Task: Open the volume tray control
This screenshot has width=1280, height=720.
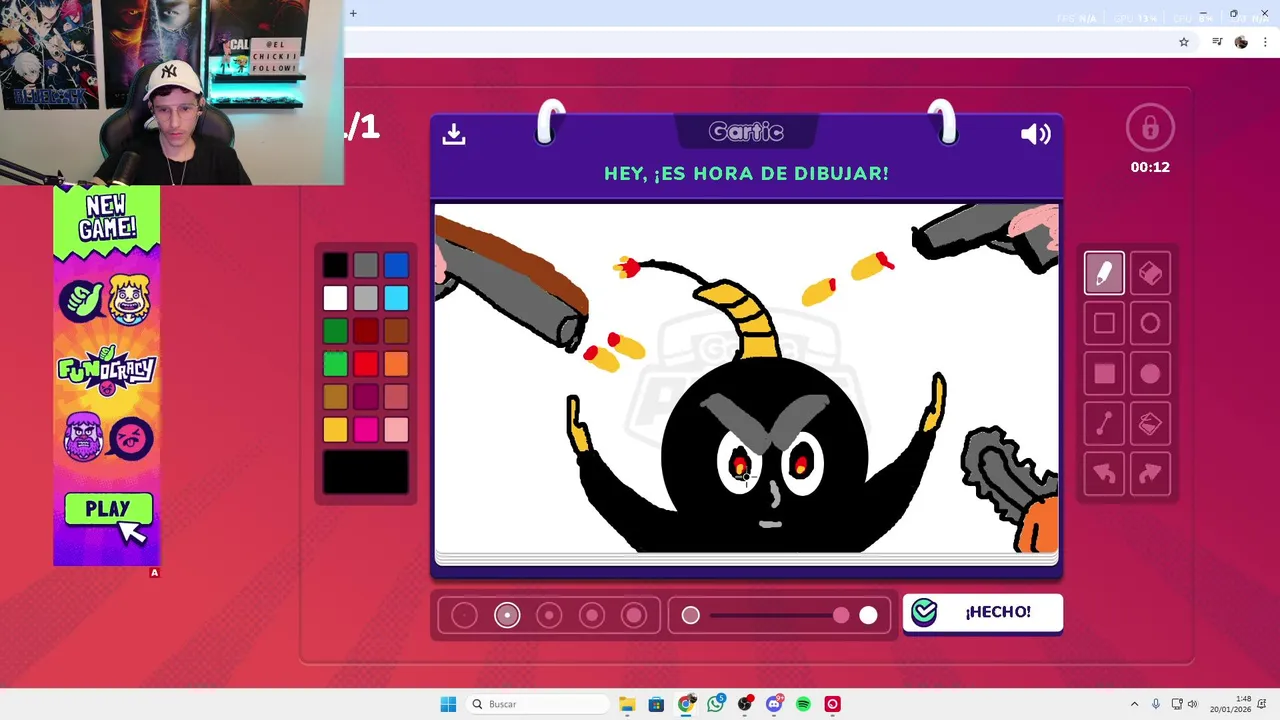Action: (1192, 704)
